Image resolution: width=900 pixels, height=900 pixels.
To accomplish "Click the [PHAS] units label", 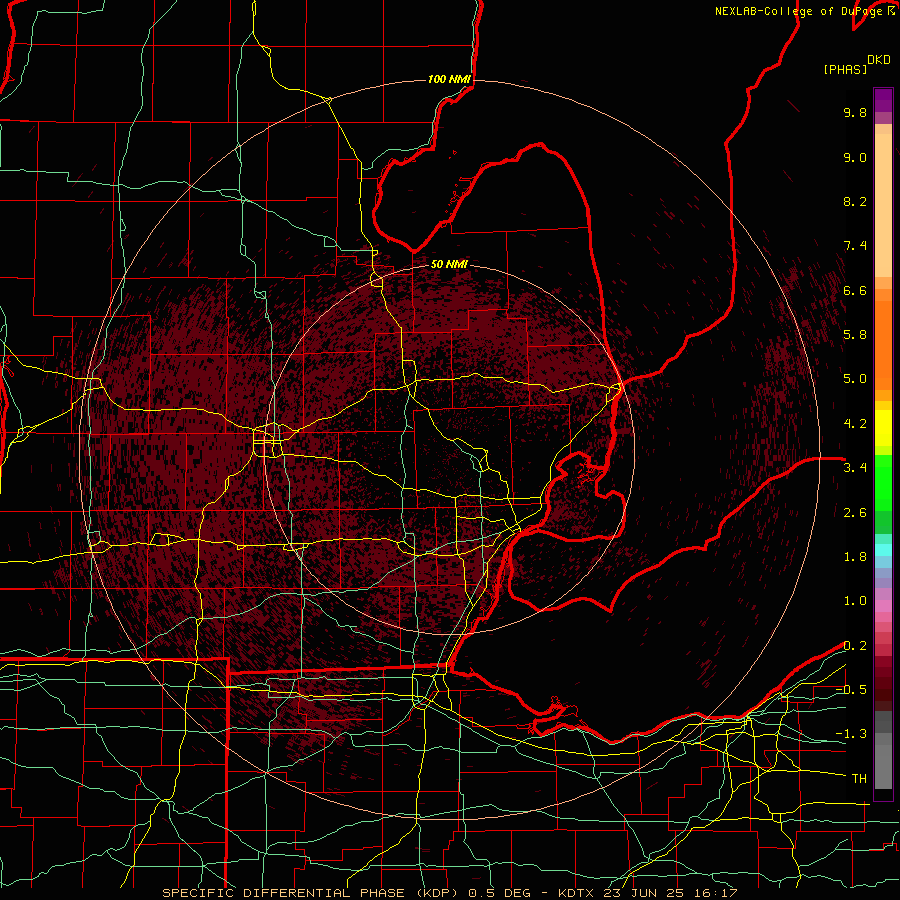I will [x=845, y=70].
